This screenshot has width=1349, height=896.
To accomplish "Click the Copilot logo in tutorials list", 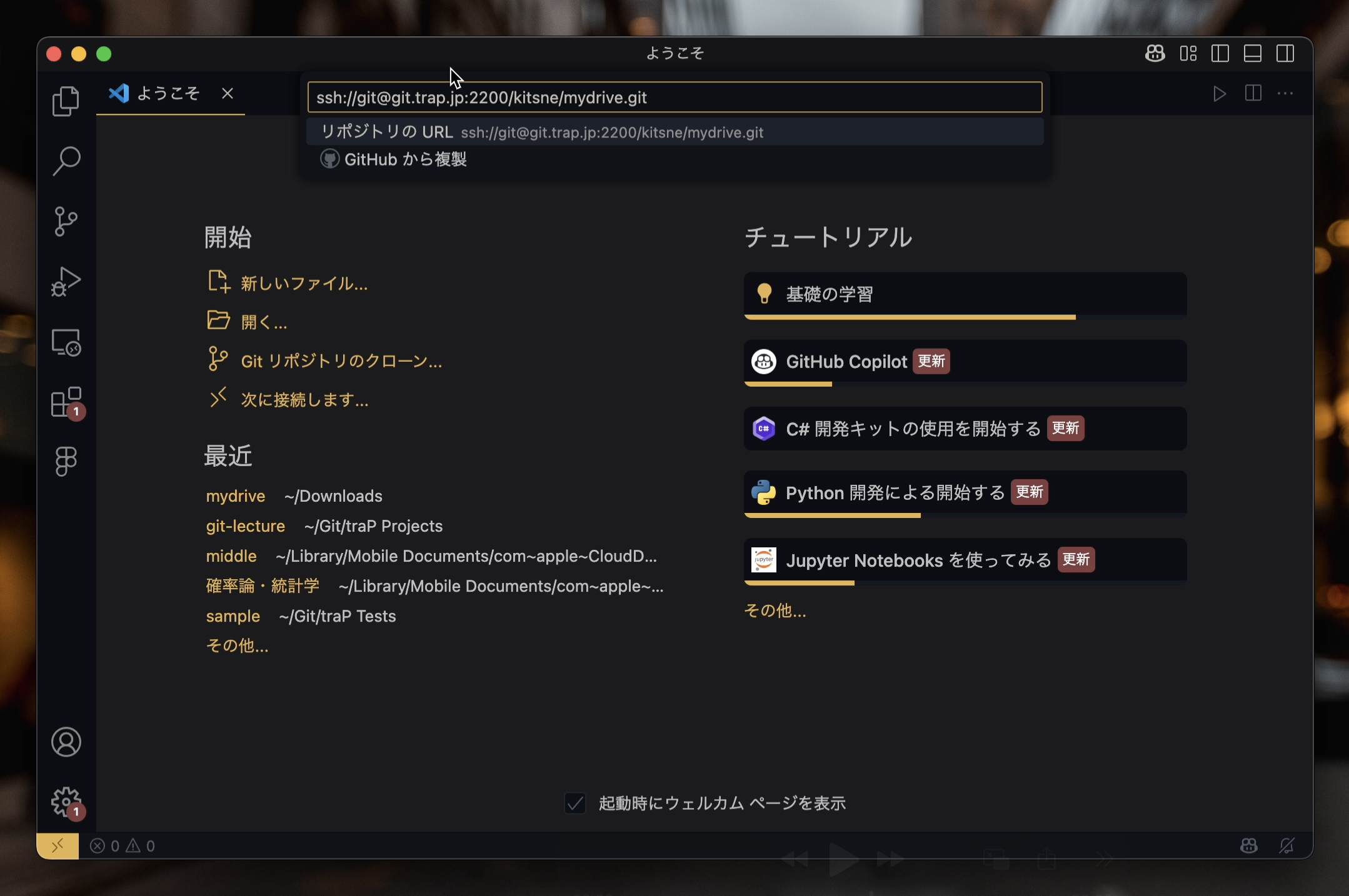I will click(x=763, y=361).
